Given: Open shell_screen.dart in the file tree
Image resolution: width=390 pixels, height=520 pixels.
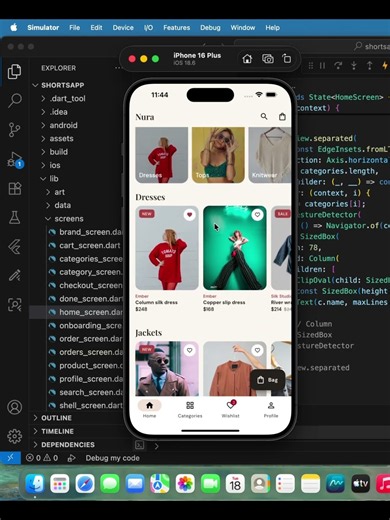Looking at the screenshot, I should (86, 405).
